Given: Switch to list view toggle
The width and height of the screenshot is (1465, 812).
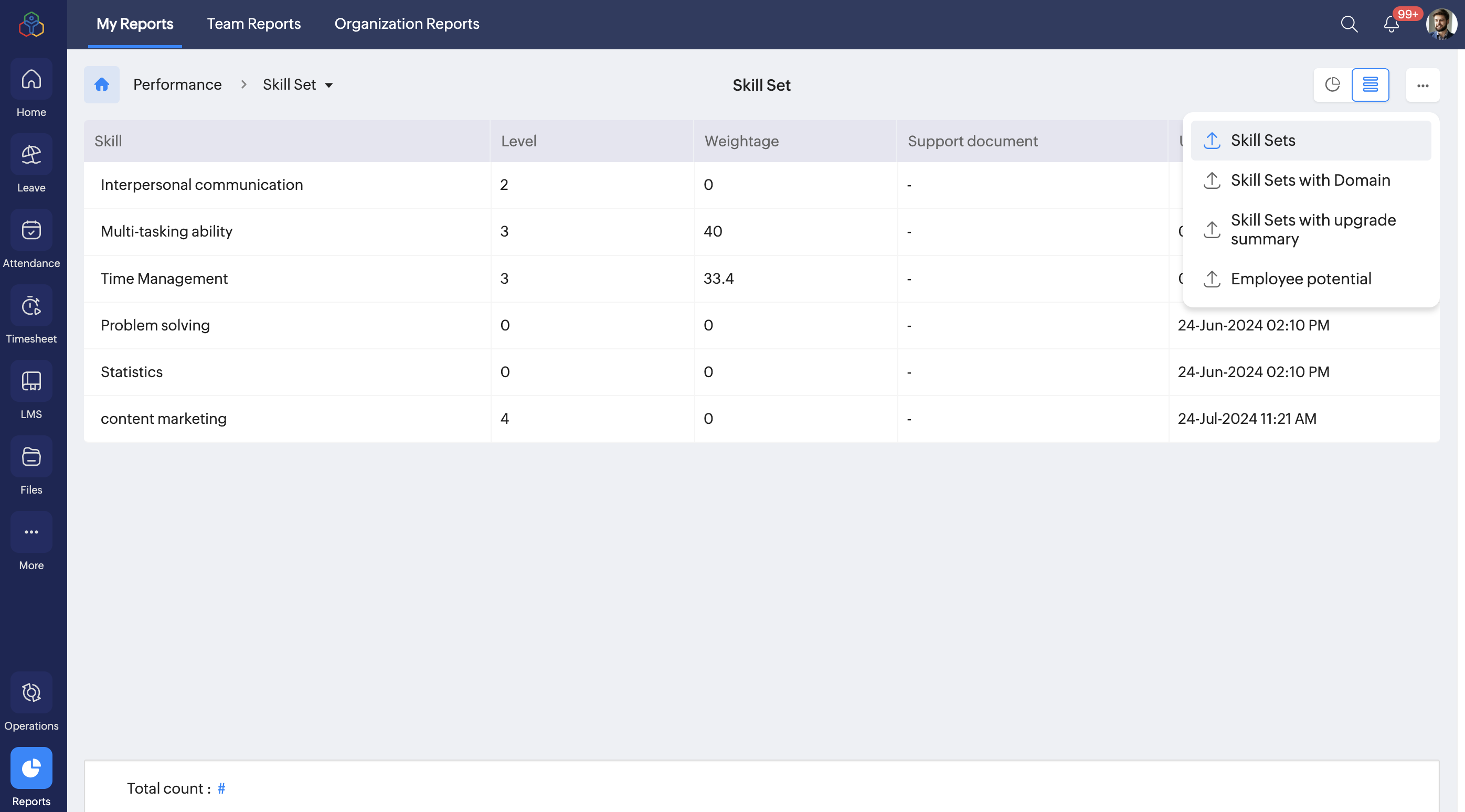Looking at the screenshot, I should tap(1370, 85).
